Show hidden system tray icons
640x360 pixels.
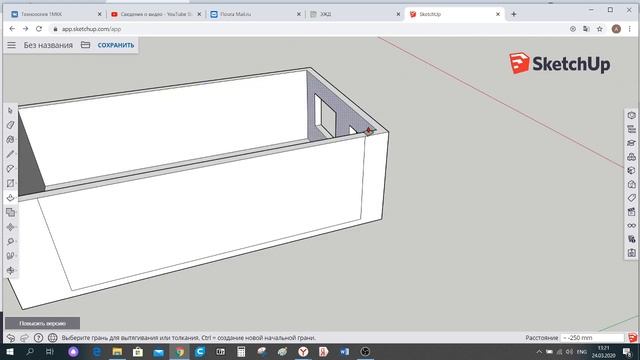539,351
